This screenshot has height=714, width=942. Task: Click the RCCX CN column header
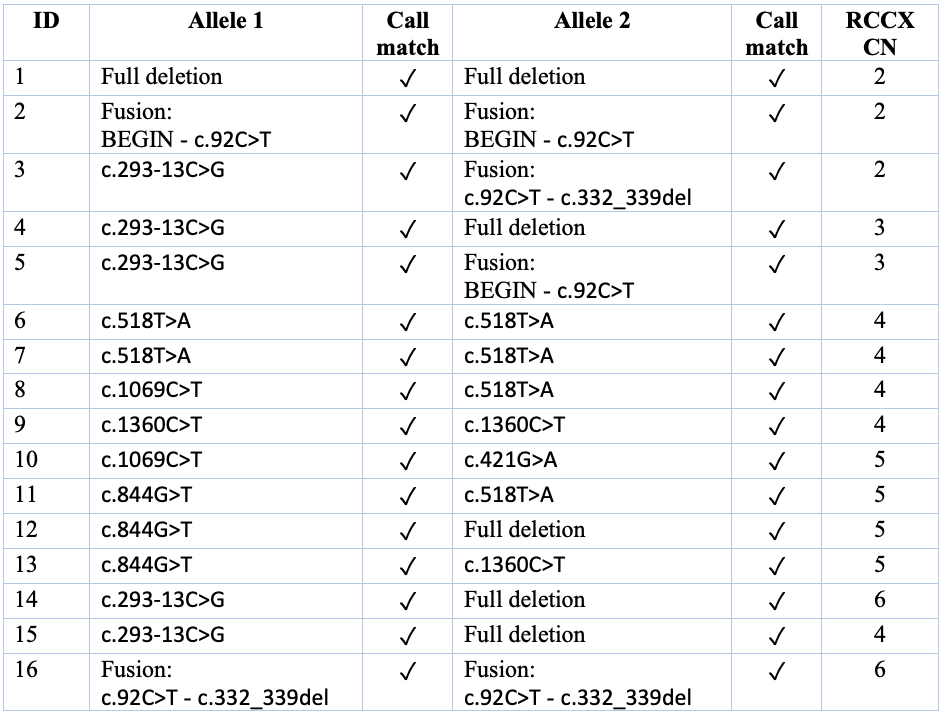point(879,33)
